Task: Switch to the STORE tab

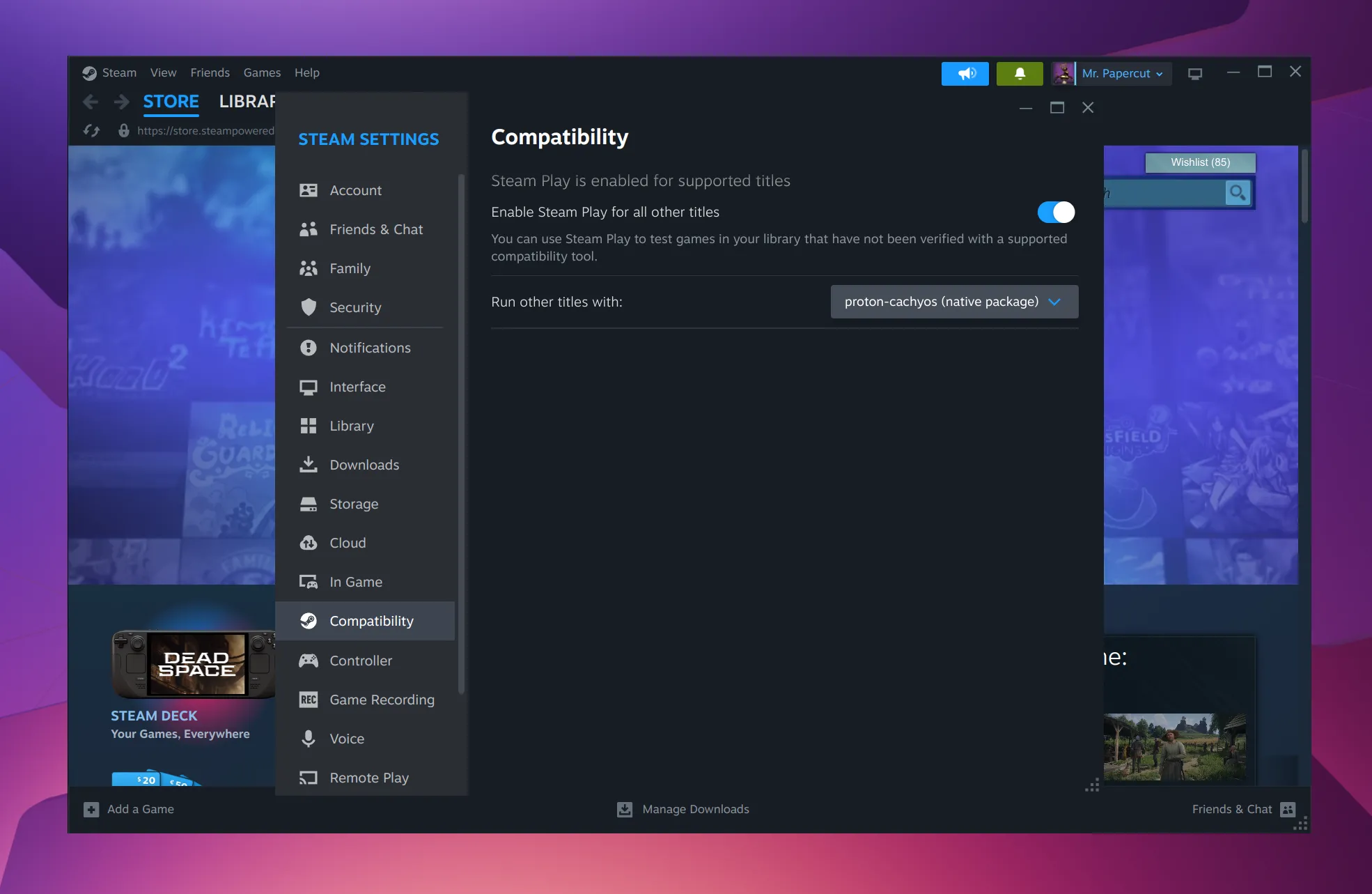Action: click(x=171, y=102)
